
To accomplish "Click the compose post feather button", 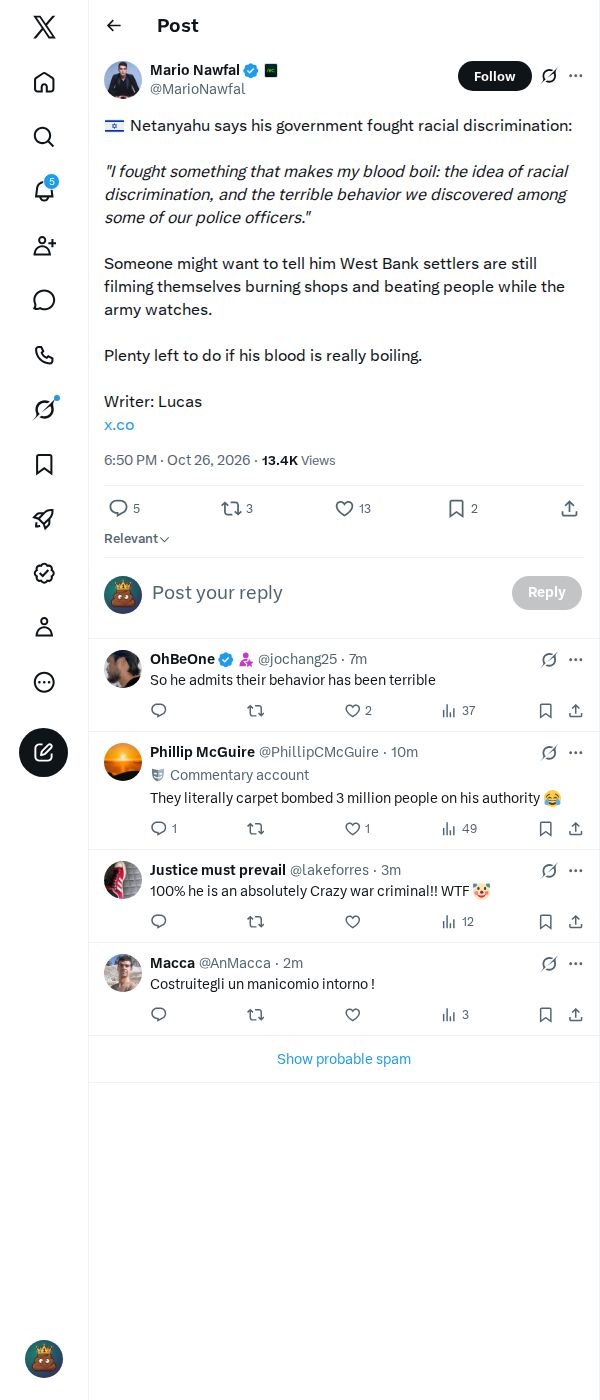I will coord(44,753).
